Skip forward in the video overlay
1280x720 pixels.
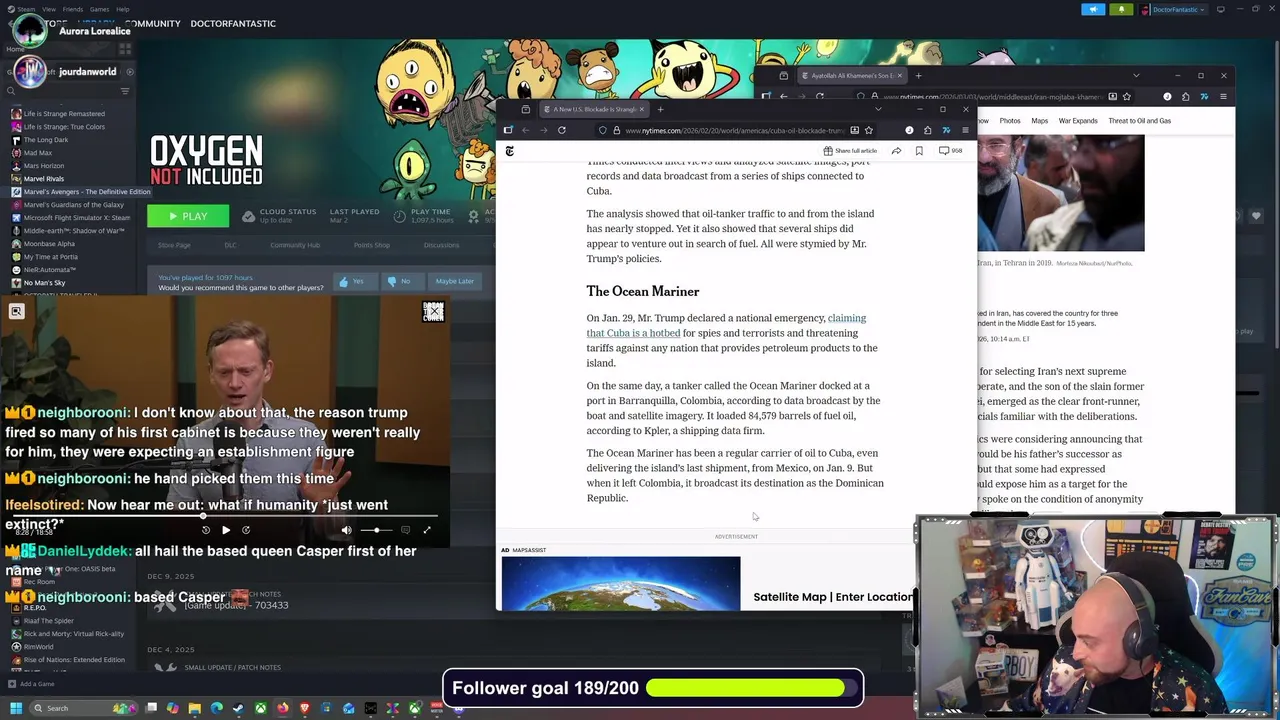click(x=246, y=530)
